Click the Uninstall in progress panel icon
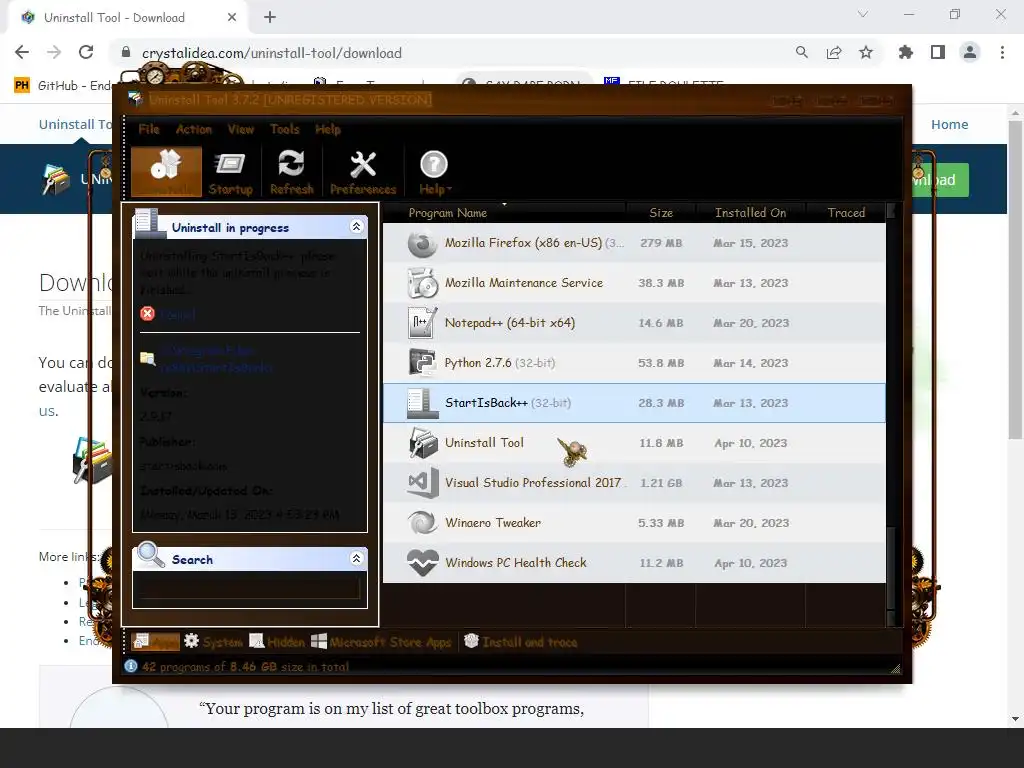Viewport: 1024px width, 768px height. pos(150,223)
